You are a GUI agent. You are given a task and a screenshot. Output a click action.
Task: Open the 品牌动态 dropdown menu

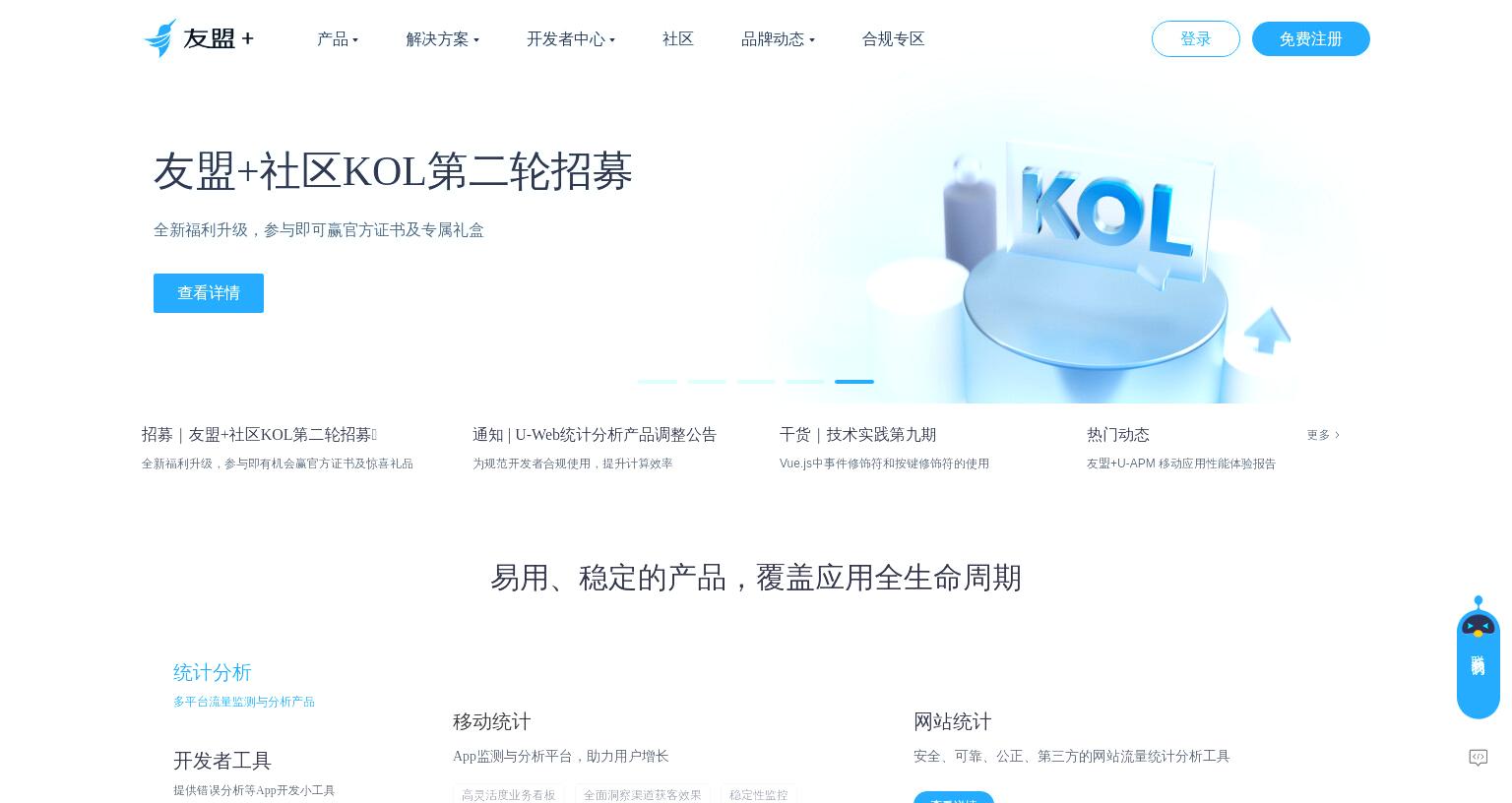(x=778, y=39)
